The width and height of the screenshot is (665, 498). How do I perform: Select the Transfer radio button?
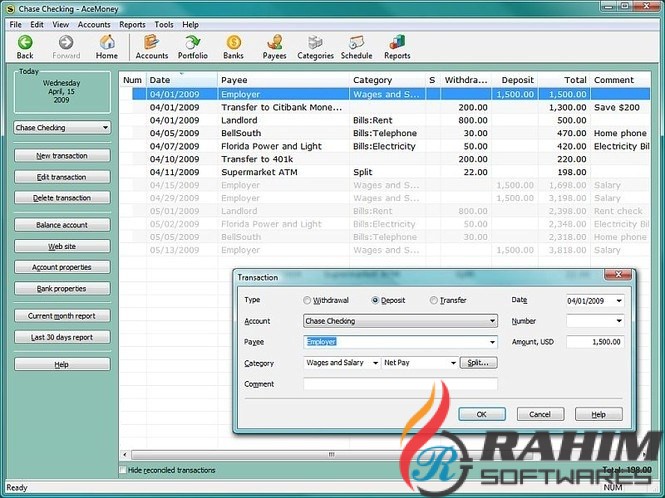tap(433, 300)
